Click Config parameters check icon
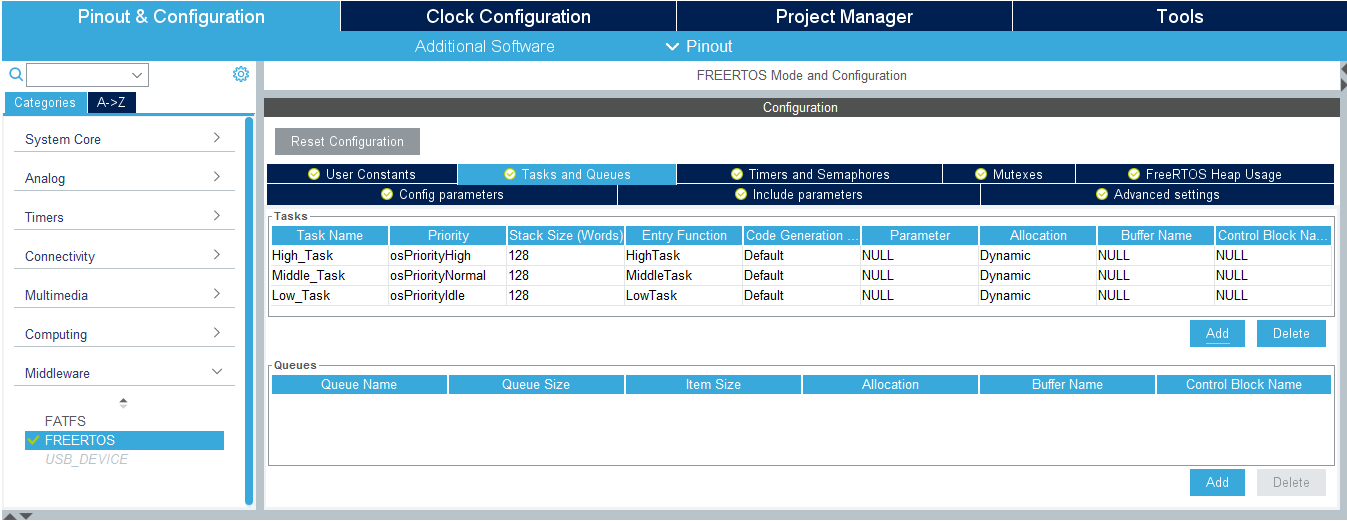 [x=387, y=194]
